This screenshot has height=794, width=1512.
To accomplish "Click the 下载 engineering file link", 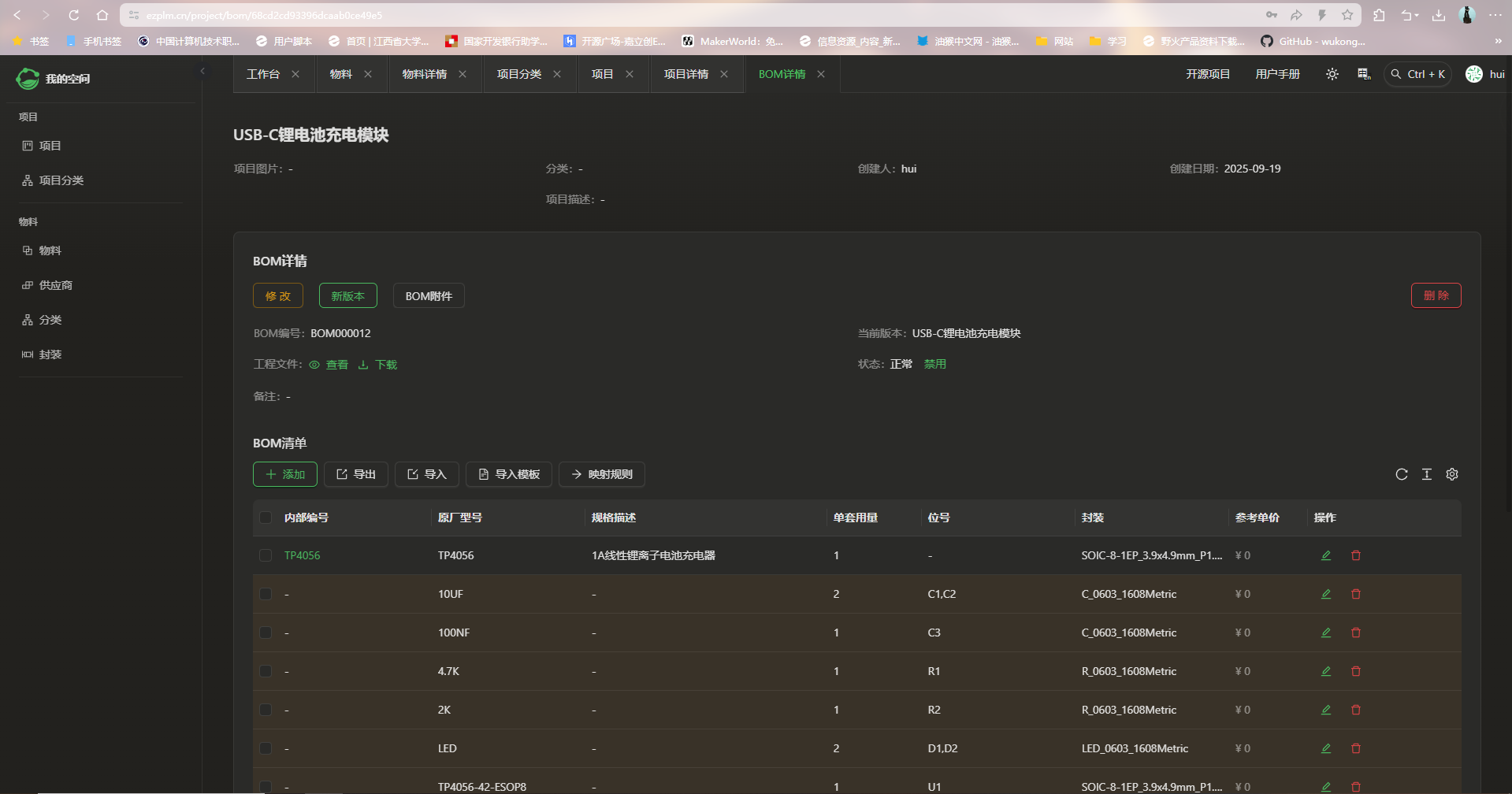I will (x=378, y=365).
